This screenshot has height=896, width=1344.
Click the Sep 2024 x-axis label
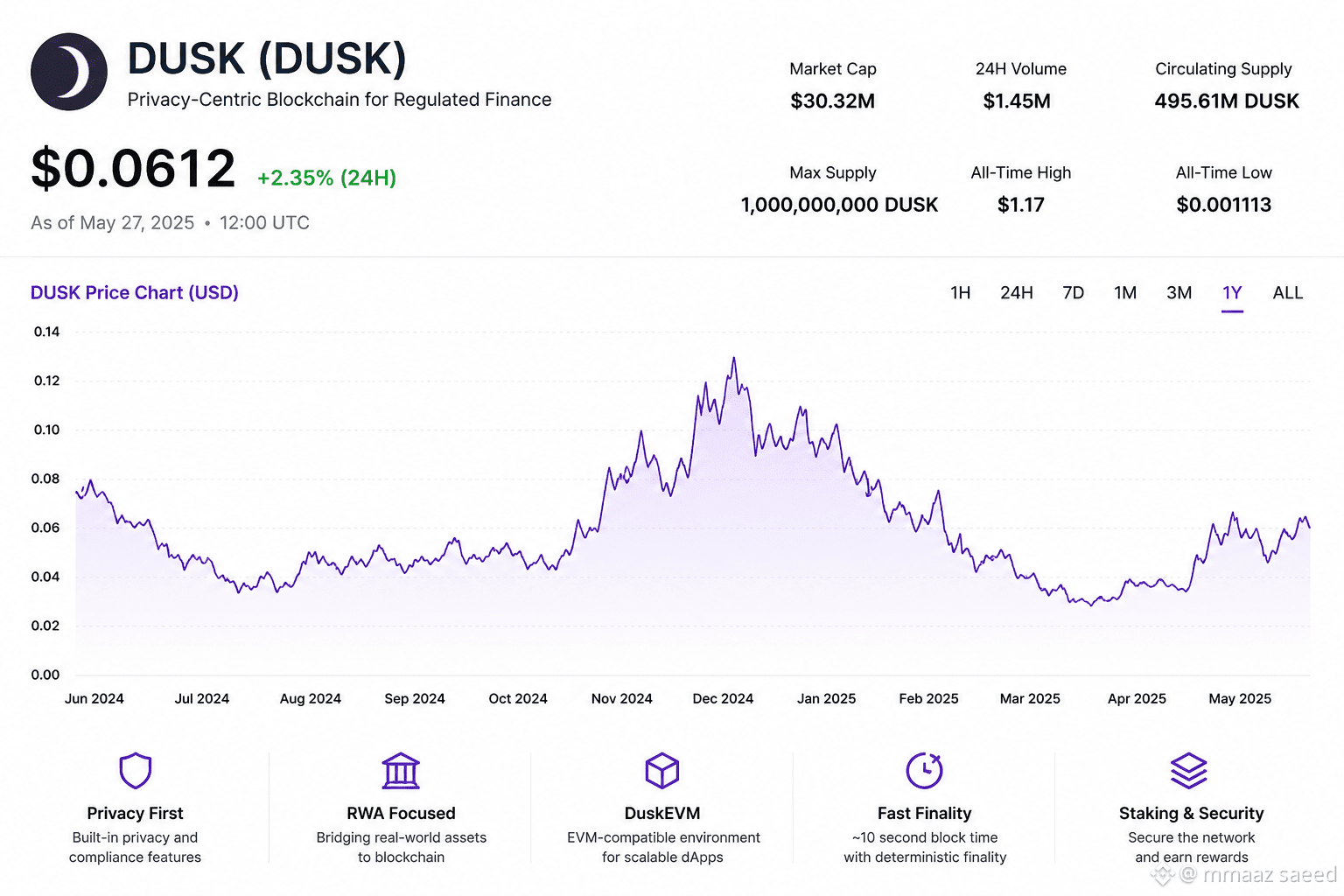pyautogui.click(x=415, y=699)
